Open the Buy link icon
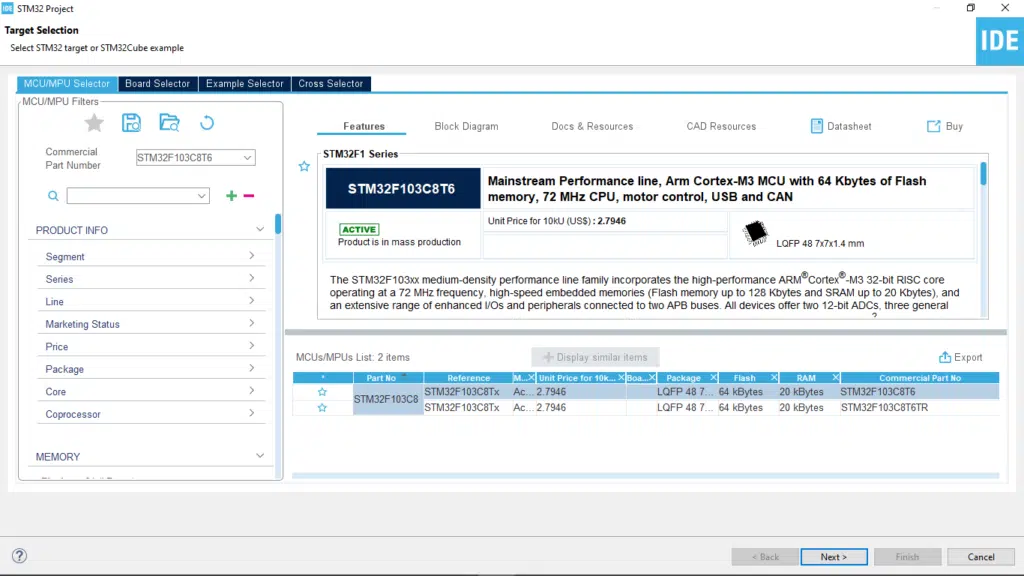1024x576 pixels. click(934, 126)
